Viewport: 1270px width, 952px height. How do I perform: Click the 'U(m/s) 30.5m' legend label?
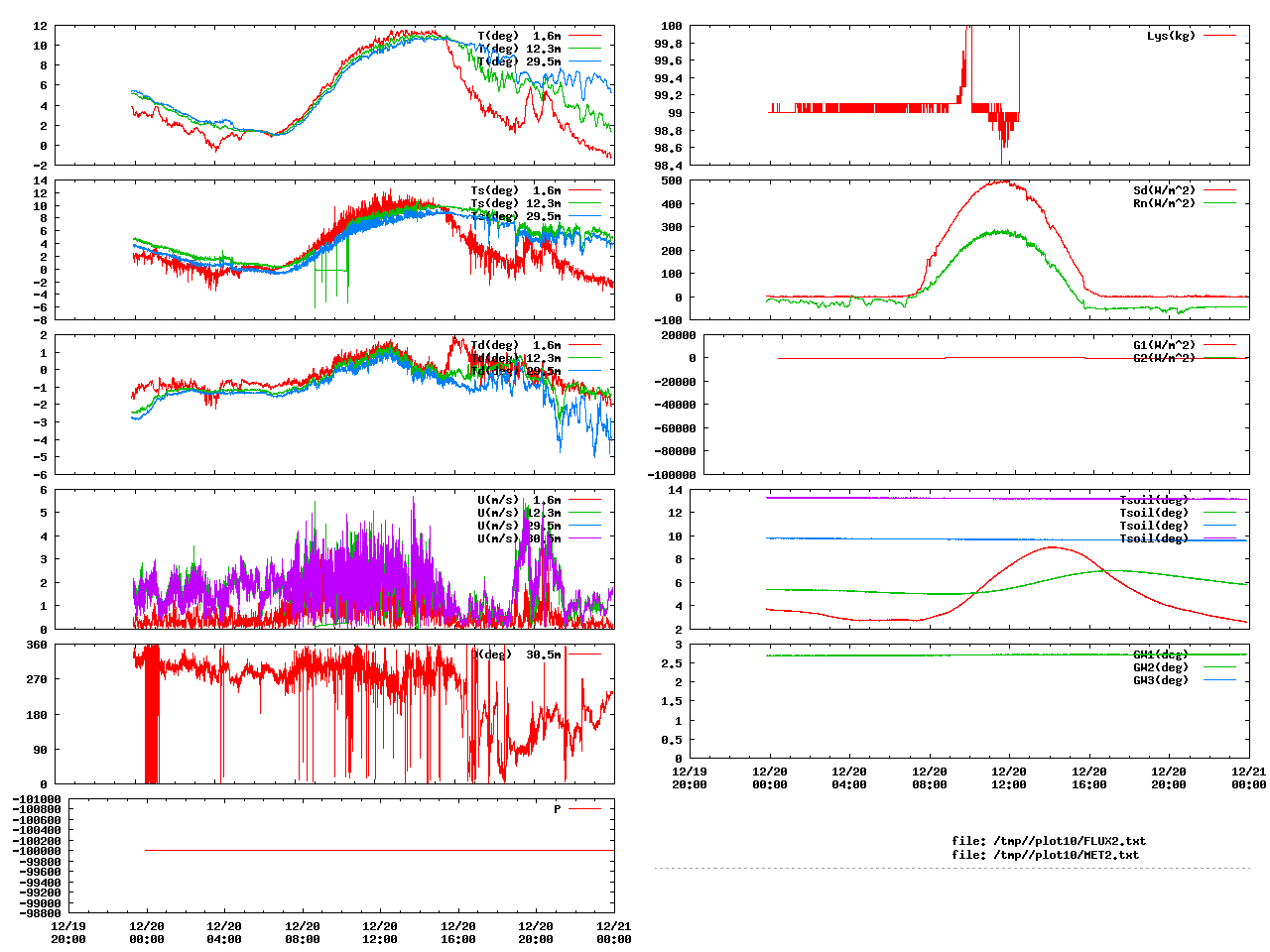(x=519, y=538)
